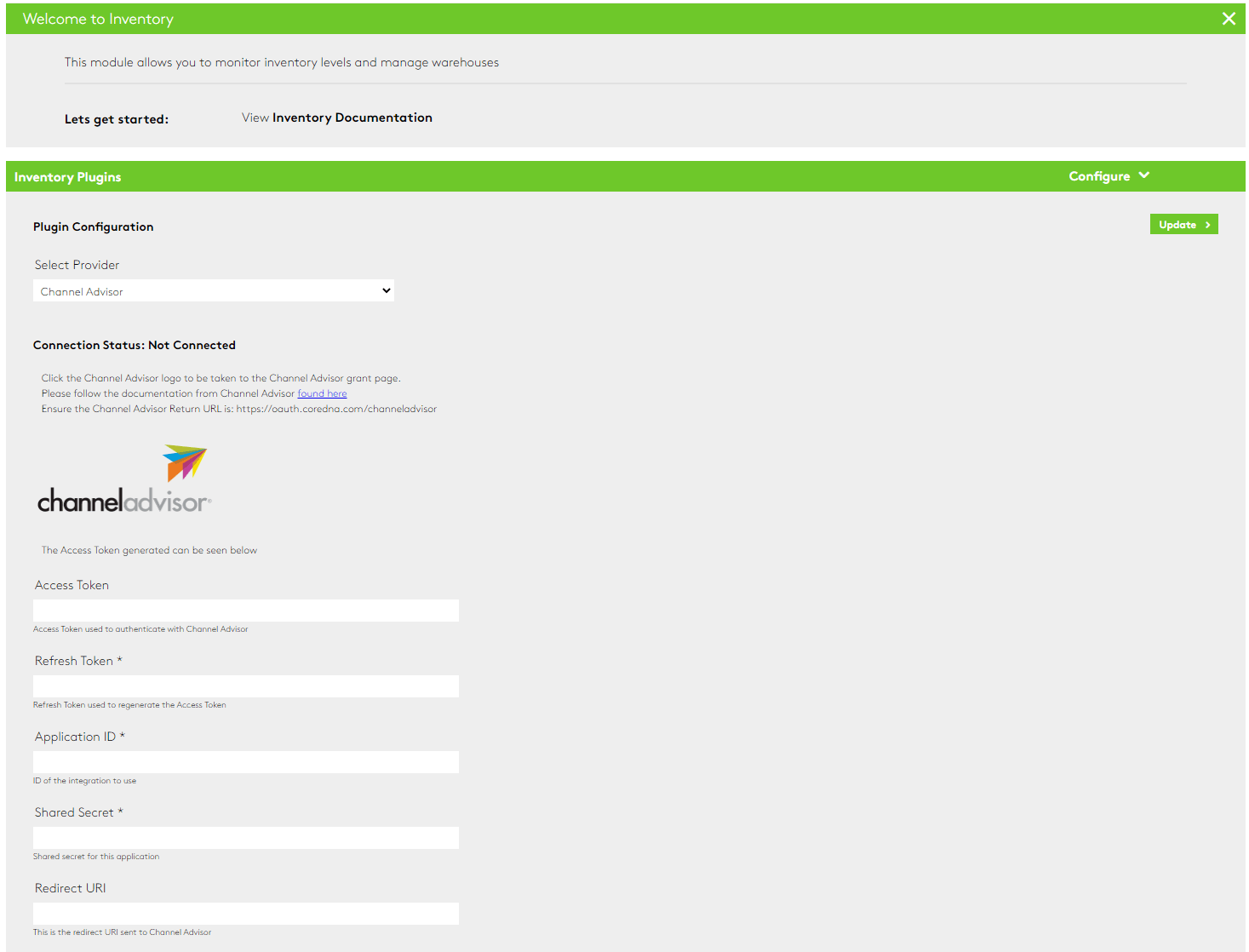This screenshot has width=1249, height=952.
Task: Click the Shared Secret entry box
Action: click(245, 837)
